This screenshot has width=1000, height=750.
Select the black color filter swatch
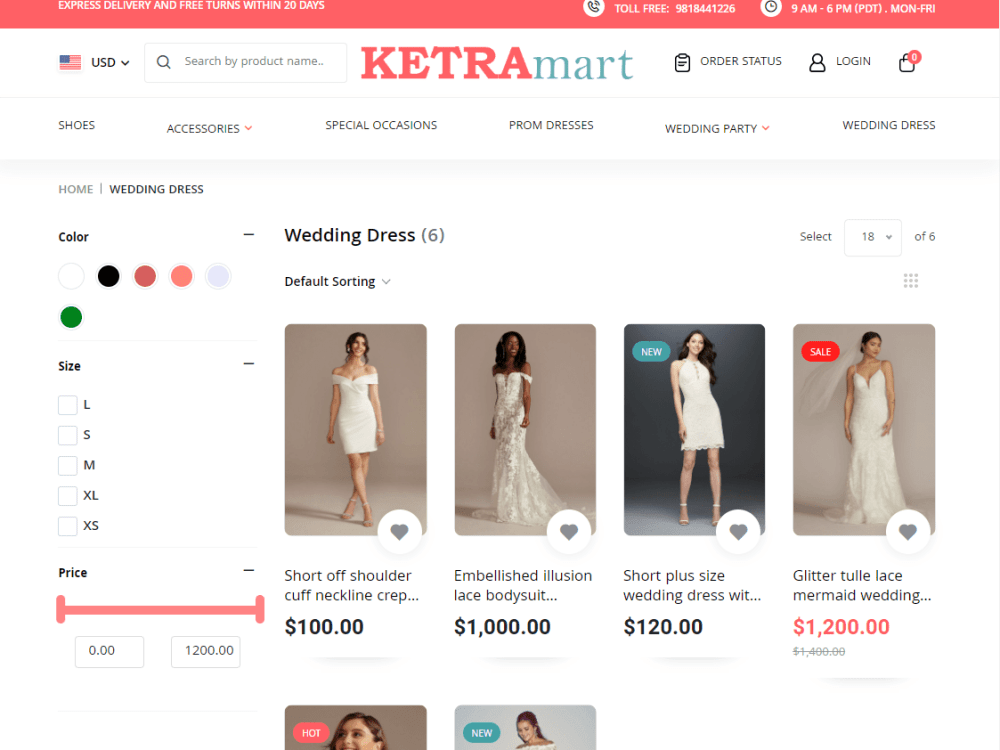108,276
